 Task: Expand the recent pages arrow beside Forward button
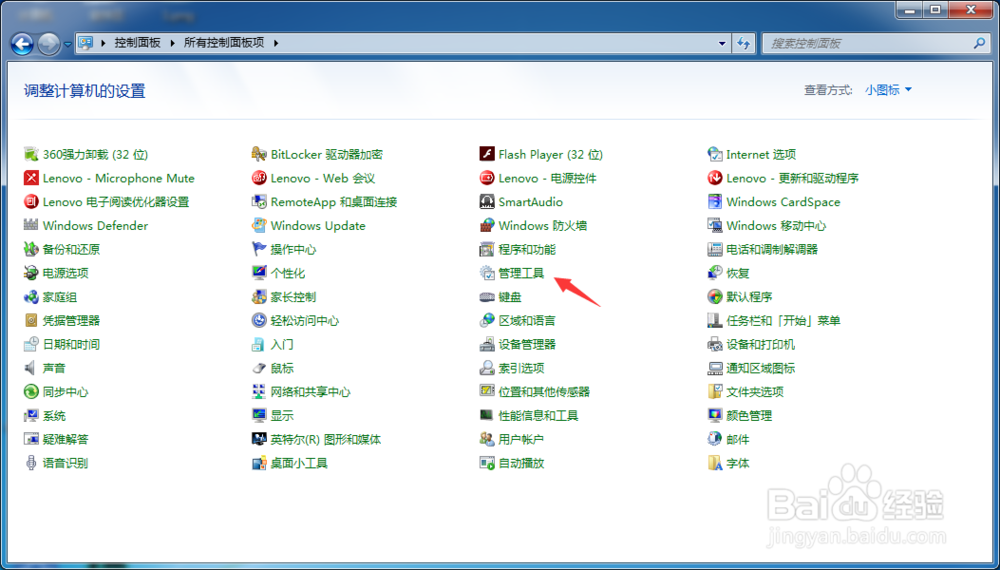[68, 45]
